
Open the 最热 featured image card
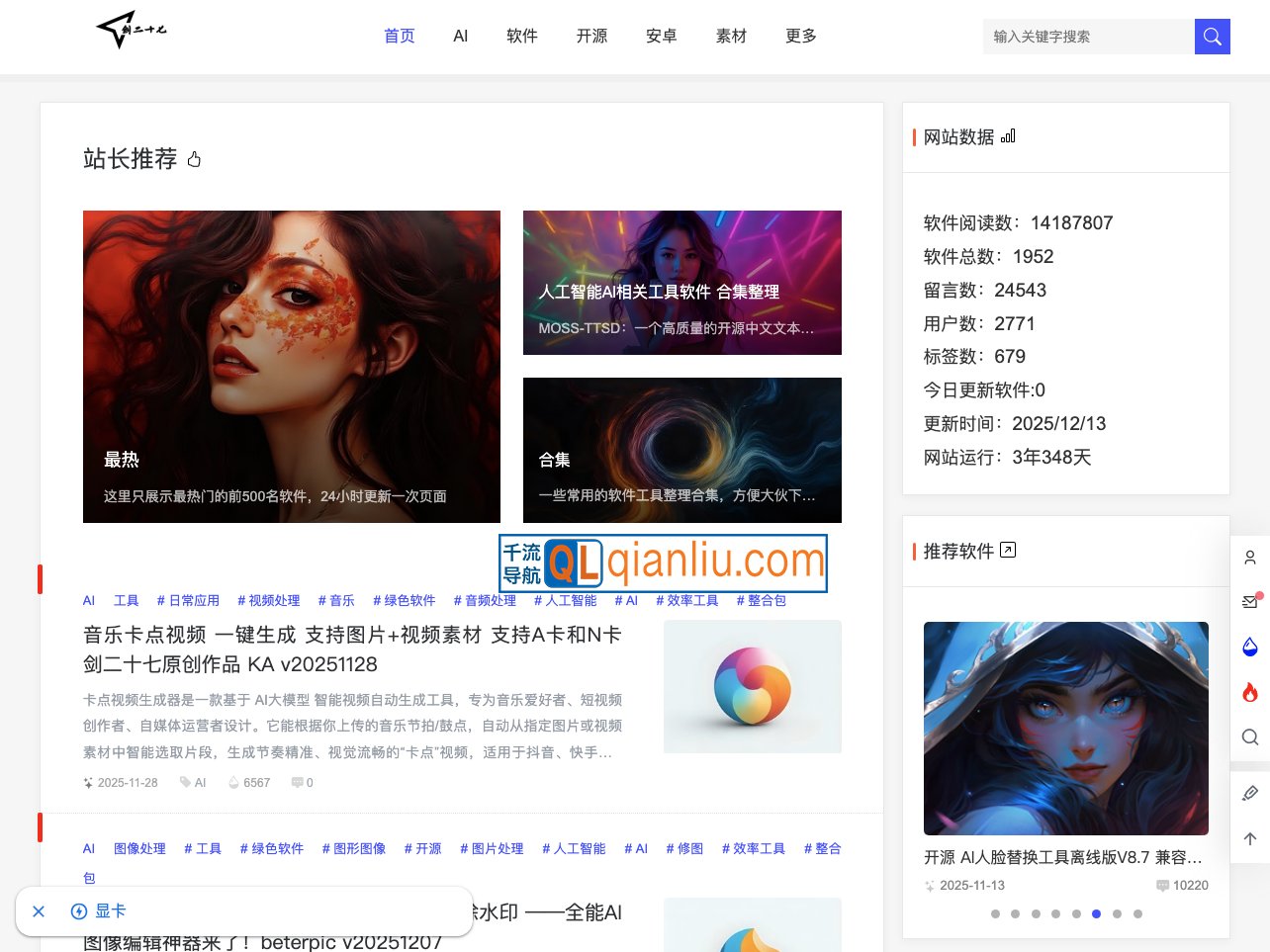coord(291,366)
